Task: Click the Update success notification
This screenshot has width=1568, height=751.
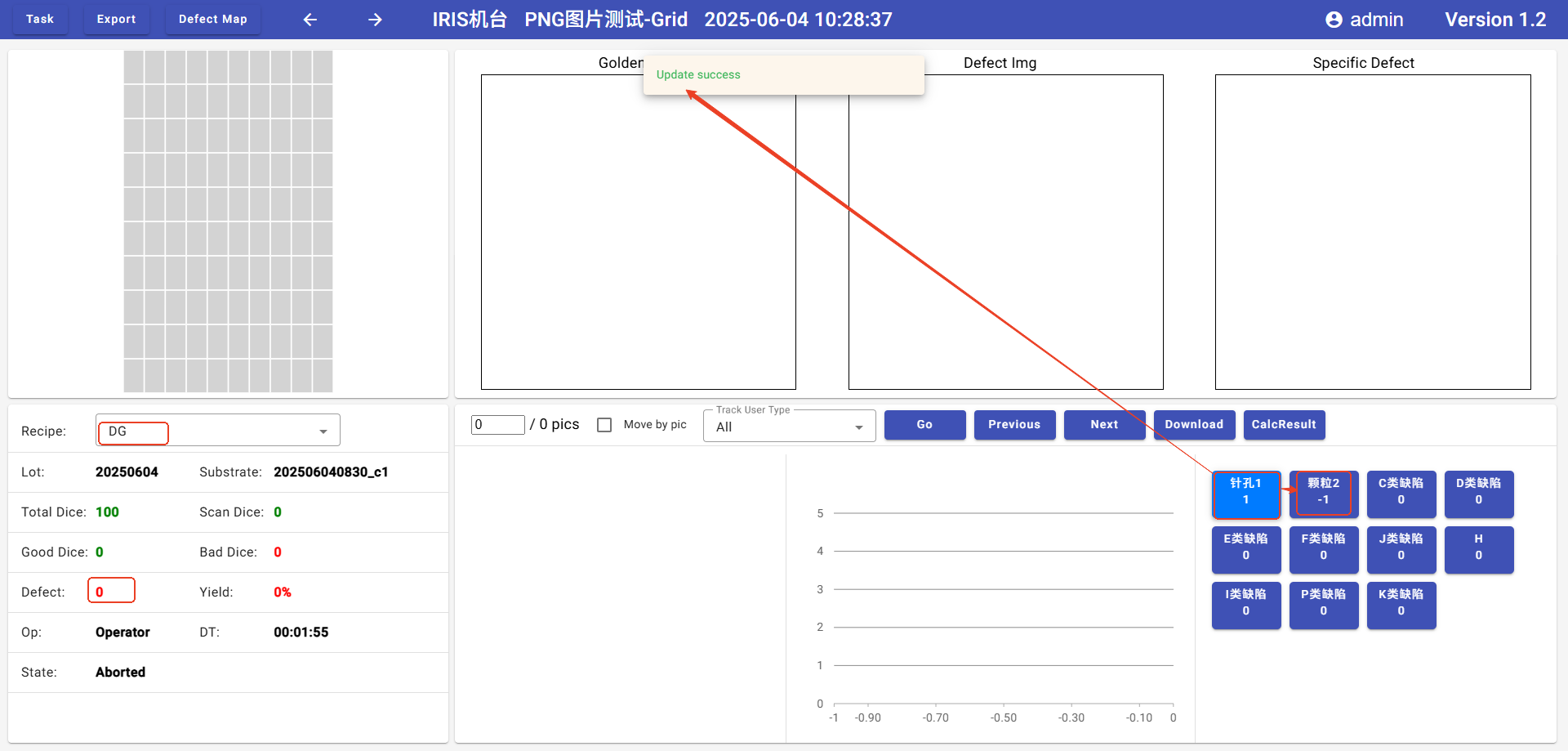Action: tap(784, 75)
